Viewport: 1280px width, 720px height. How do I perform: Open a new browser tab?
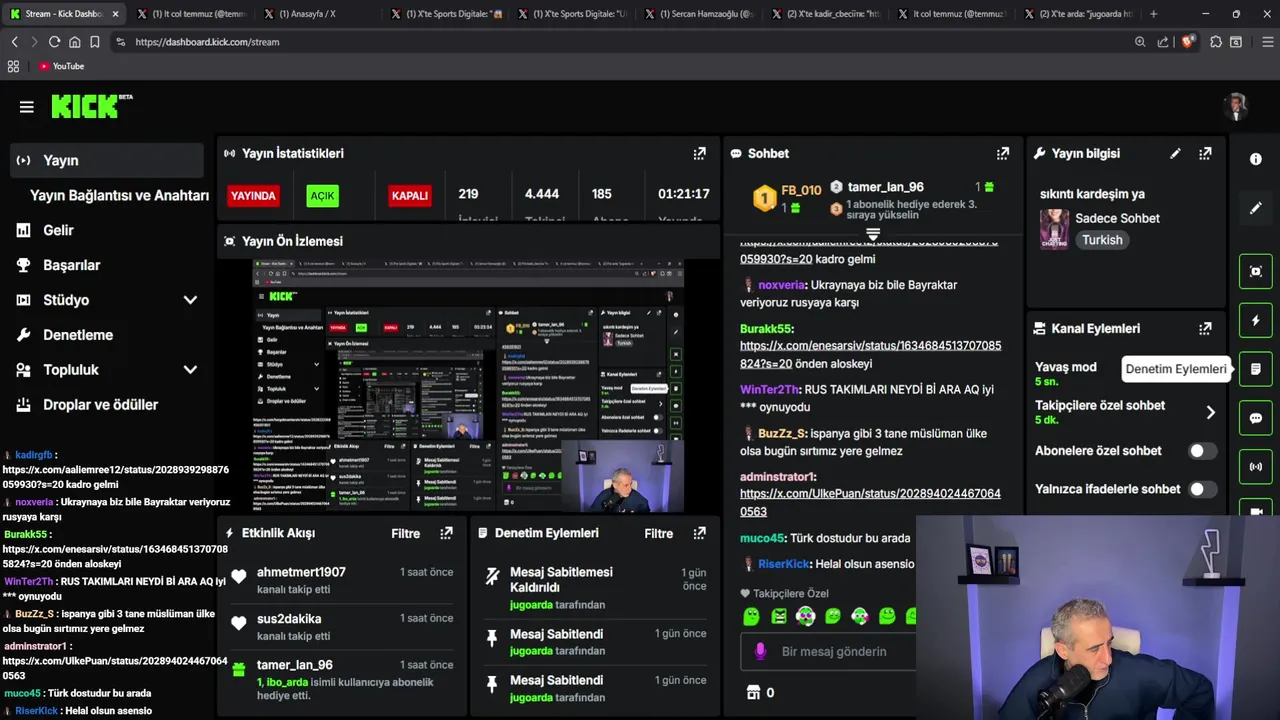click(1153, 14)
